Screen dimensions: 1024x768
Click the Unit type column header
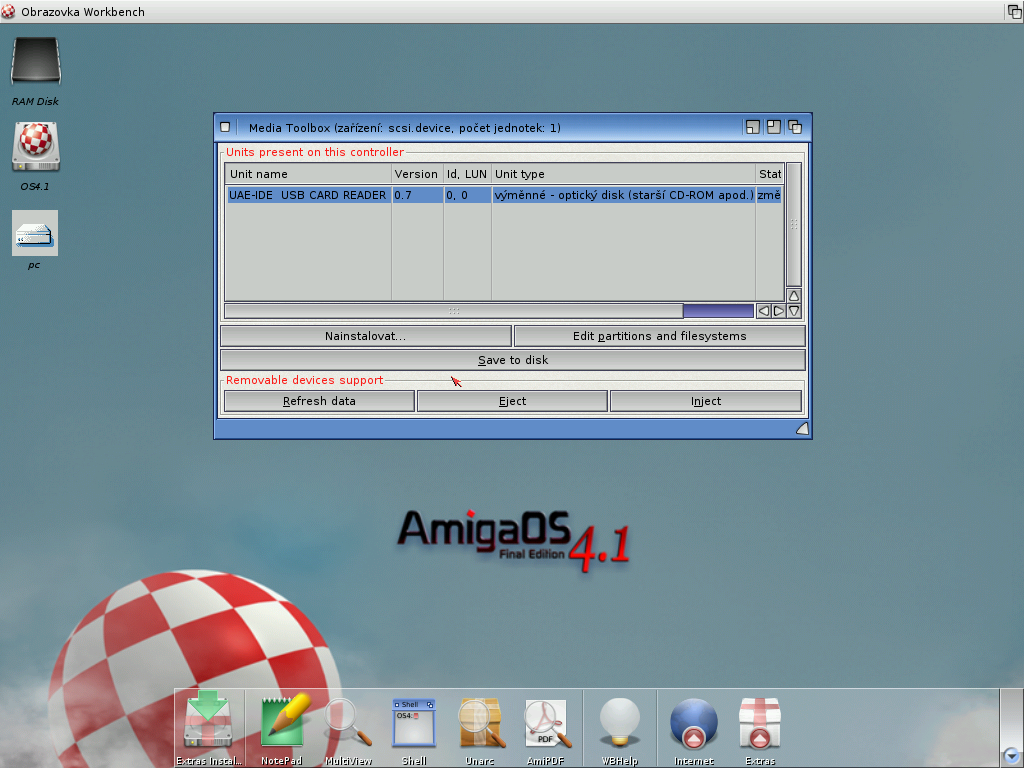pos(622,174)
